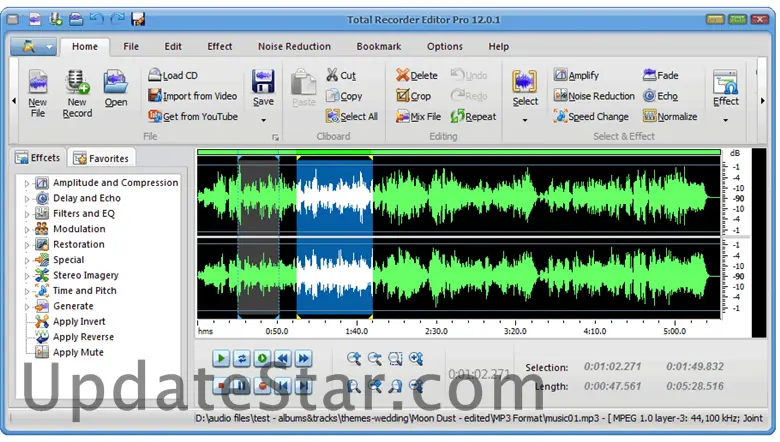Click the Repeat editing command
The height and width of the screenshot is (442, 780).
click(473, 116)
